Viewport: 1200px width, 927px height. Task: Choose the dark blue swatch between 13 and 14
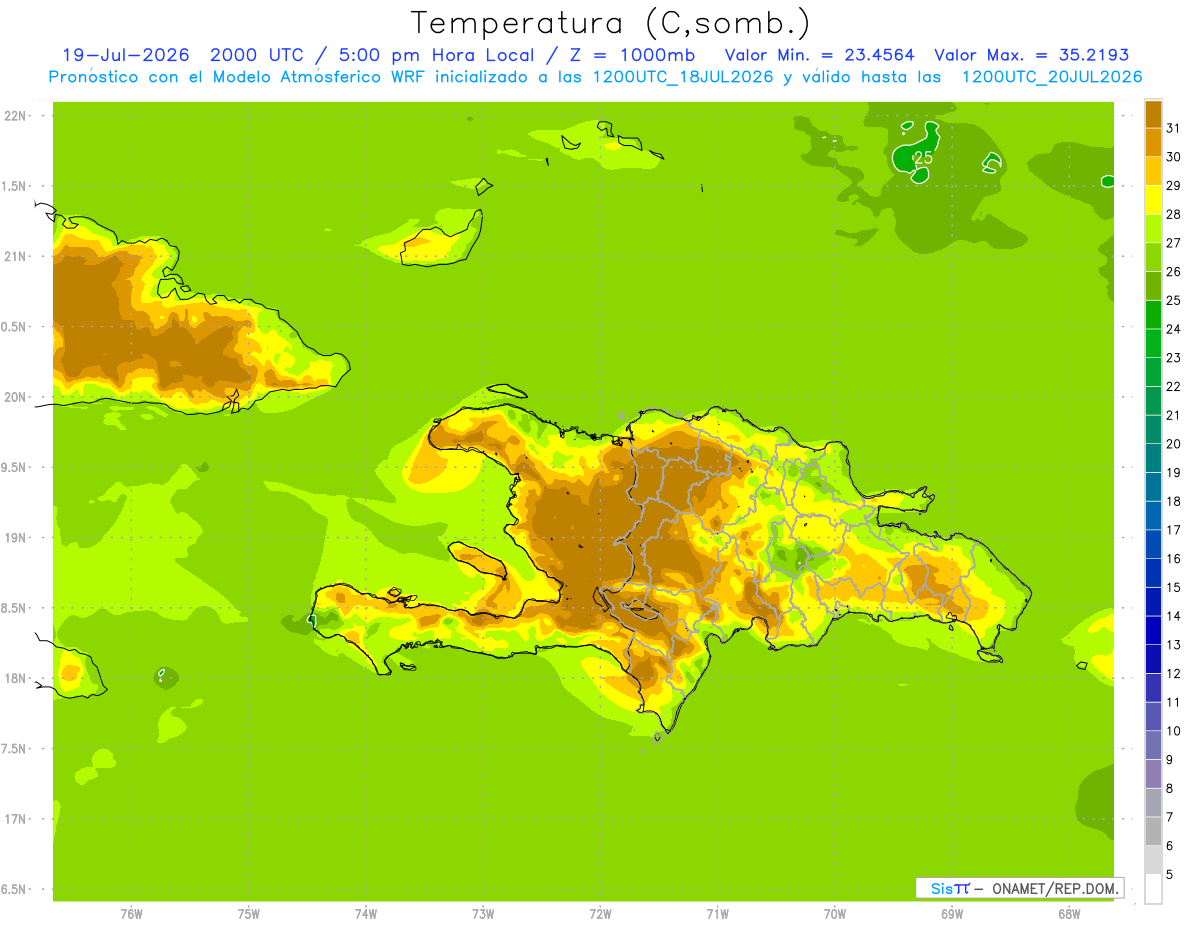[1153, 631]
